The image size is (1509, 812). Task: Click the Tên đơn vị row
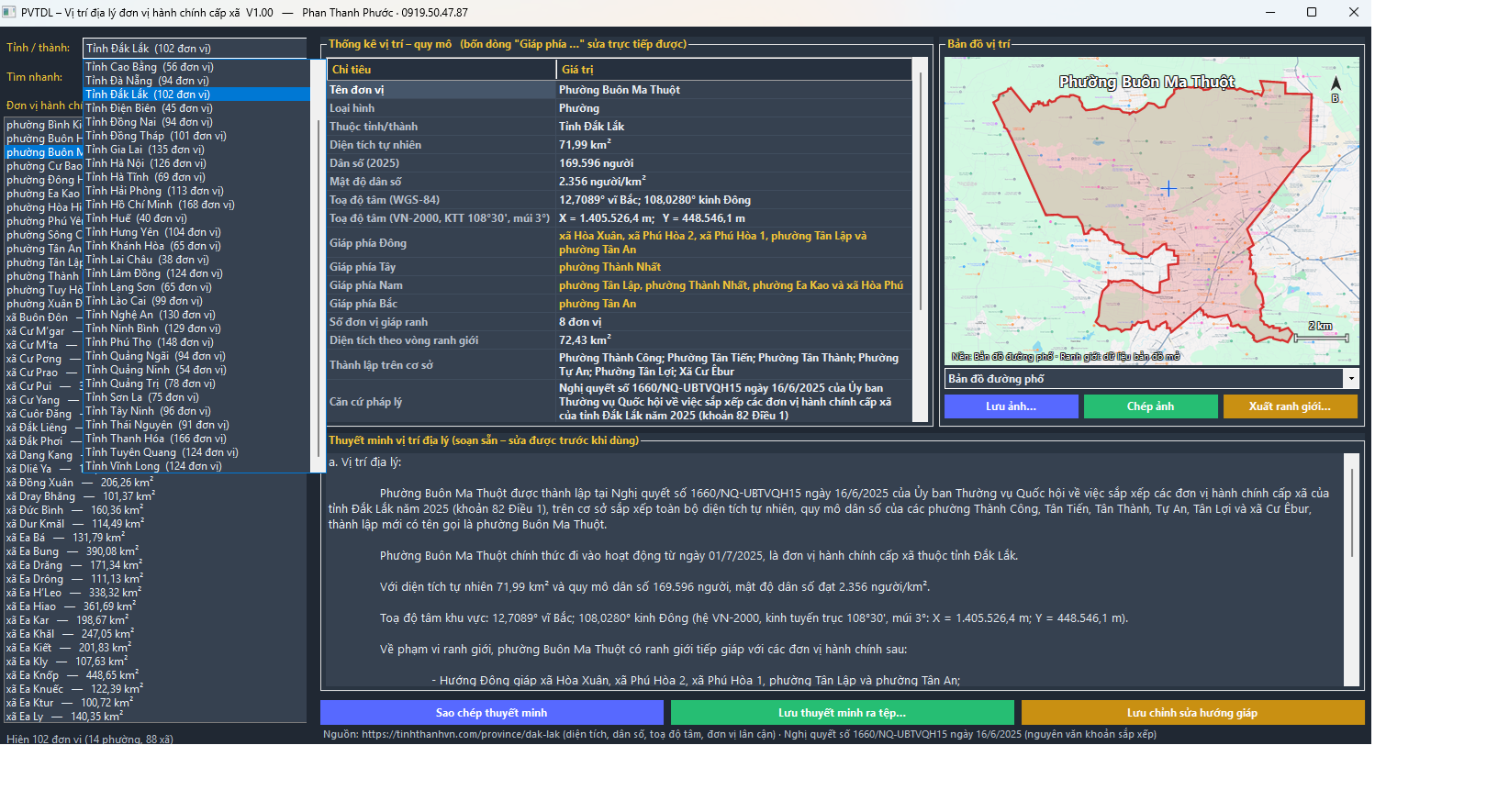pyautogui.click(x=620, y=90)
